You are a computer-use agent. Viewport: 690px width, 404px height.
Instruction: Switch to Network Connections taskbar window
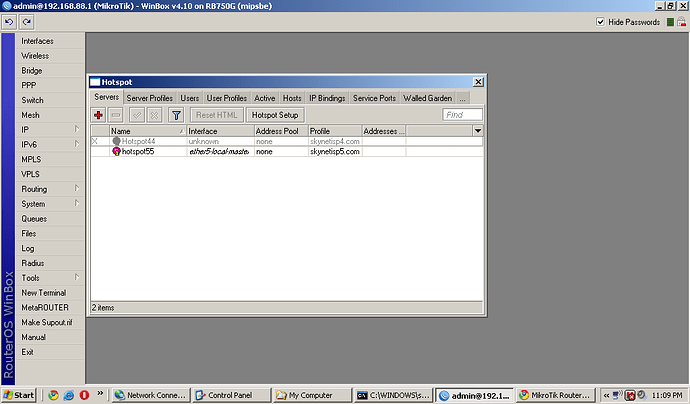click(151, 395)
